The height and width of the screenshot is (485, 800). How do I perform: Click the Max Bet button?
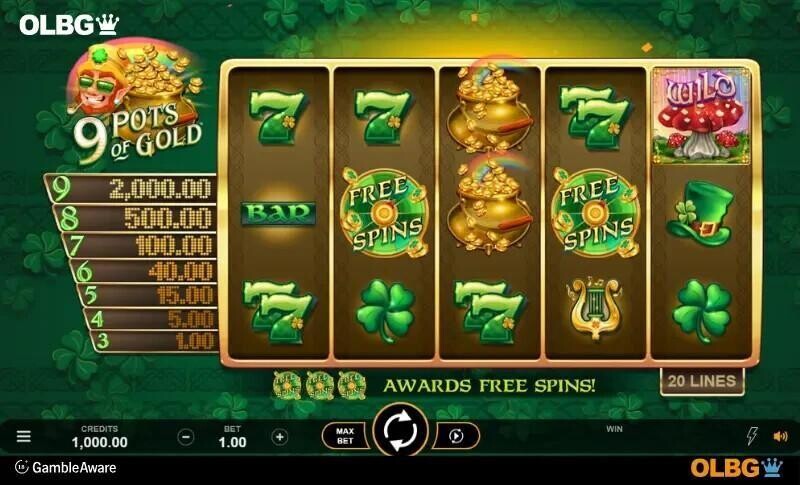click(x=345, y=436)
